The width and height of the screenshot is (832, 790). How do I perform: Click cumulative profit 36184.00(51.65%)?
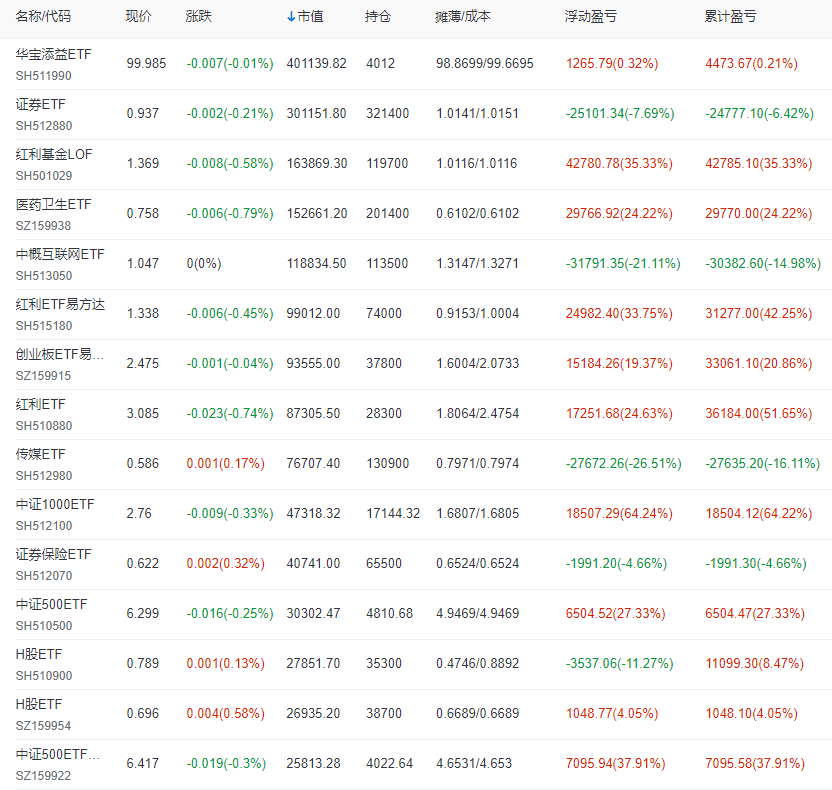[x=759, y=413]
